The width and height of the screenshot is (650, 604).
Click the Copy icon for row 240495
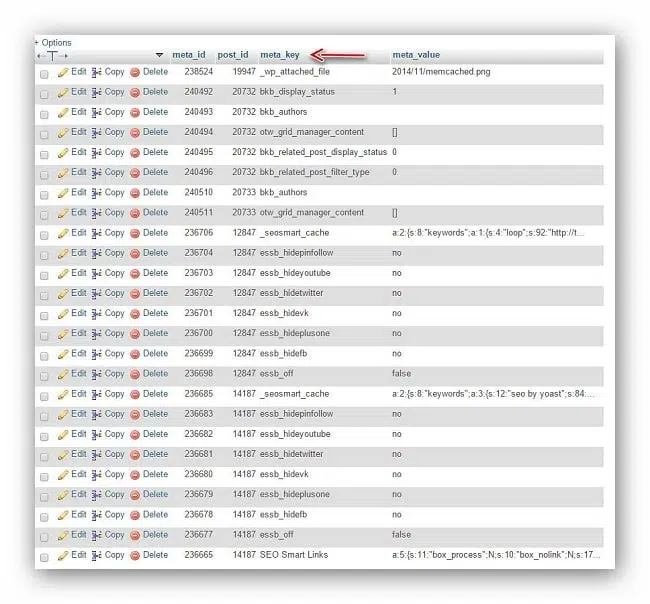pyautogui.click(x=97, y=153)
